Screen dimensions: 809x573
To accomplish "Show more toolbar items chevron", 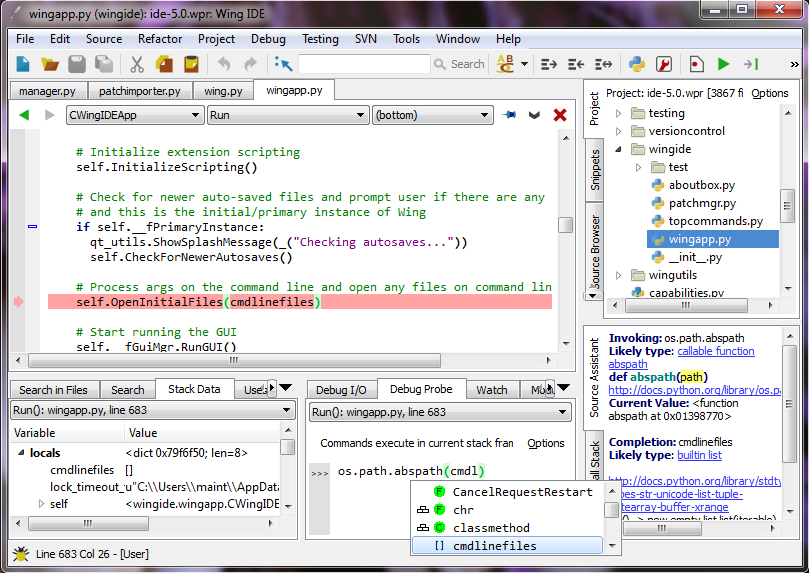I will pos(795,64).
